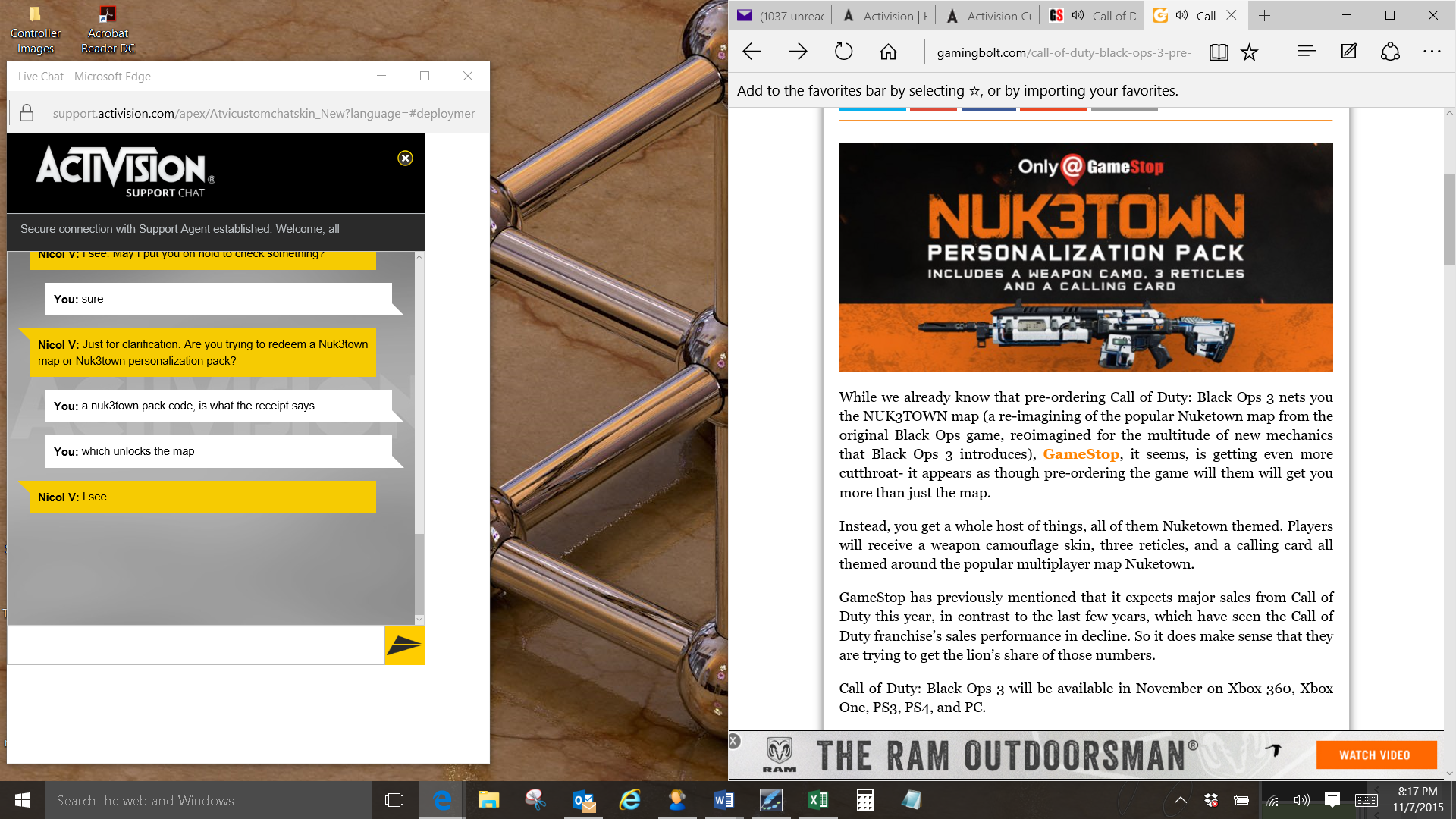Open the Edge share panel
The width and height of the screenshot is (1456, 819).
pos(1390,52)
